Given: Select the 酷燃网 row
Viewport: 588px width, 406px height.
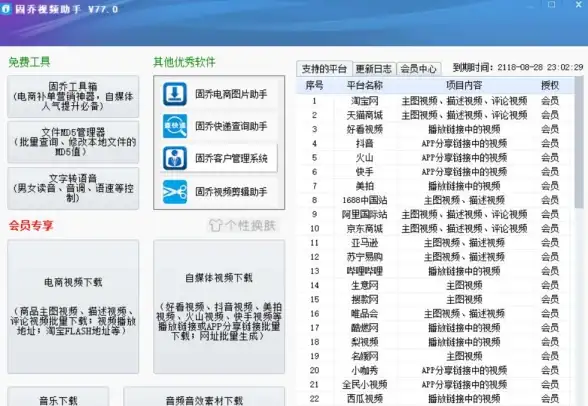Looking at the screenshot, I should (x=435, y=328).
